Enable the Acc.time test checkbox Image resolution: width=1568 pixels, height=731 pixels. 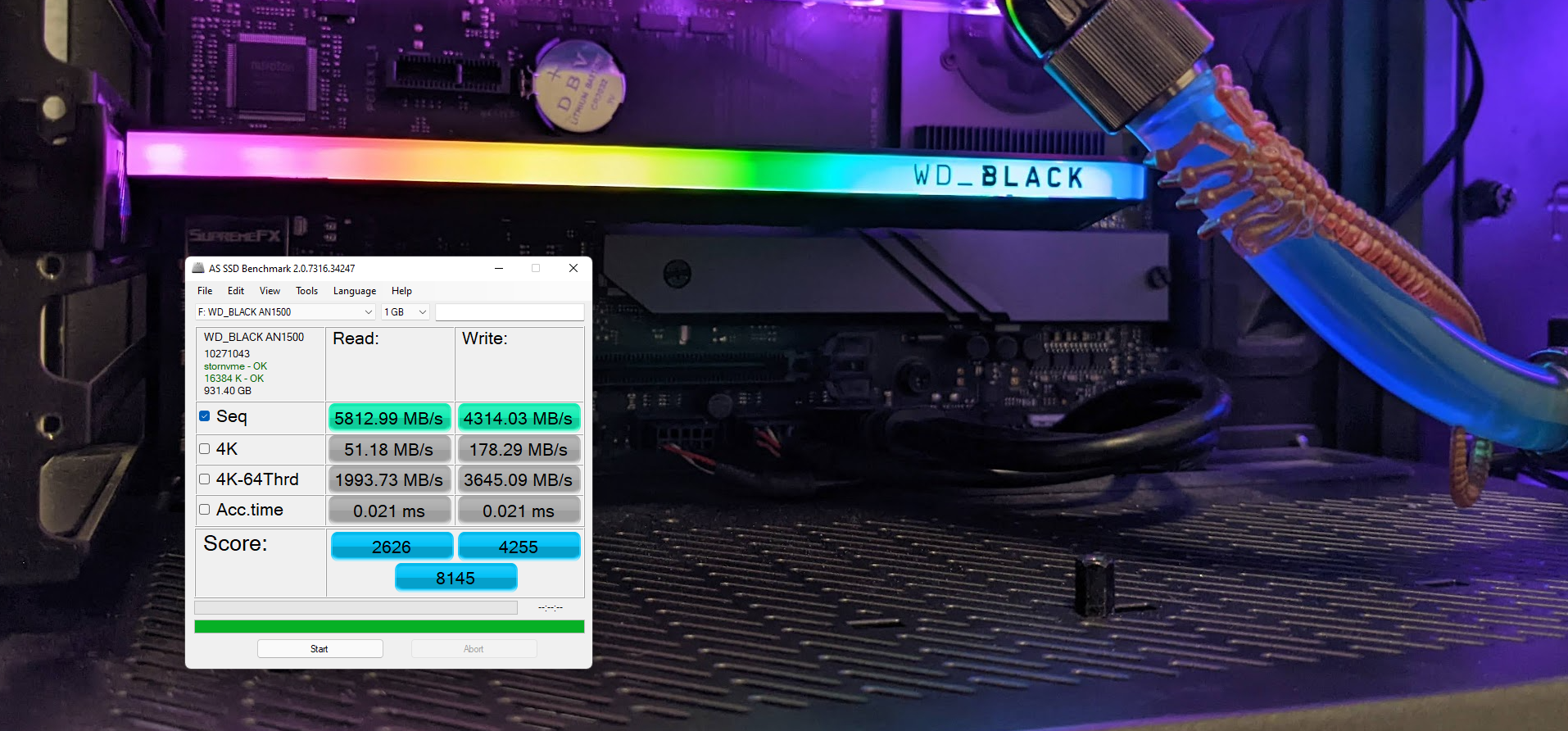[x=205, y=510]
